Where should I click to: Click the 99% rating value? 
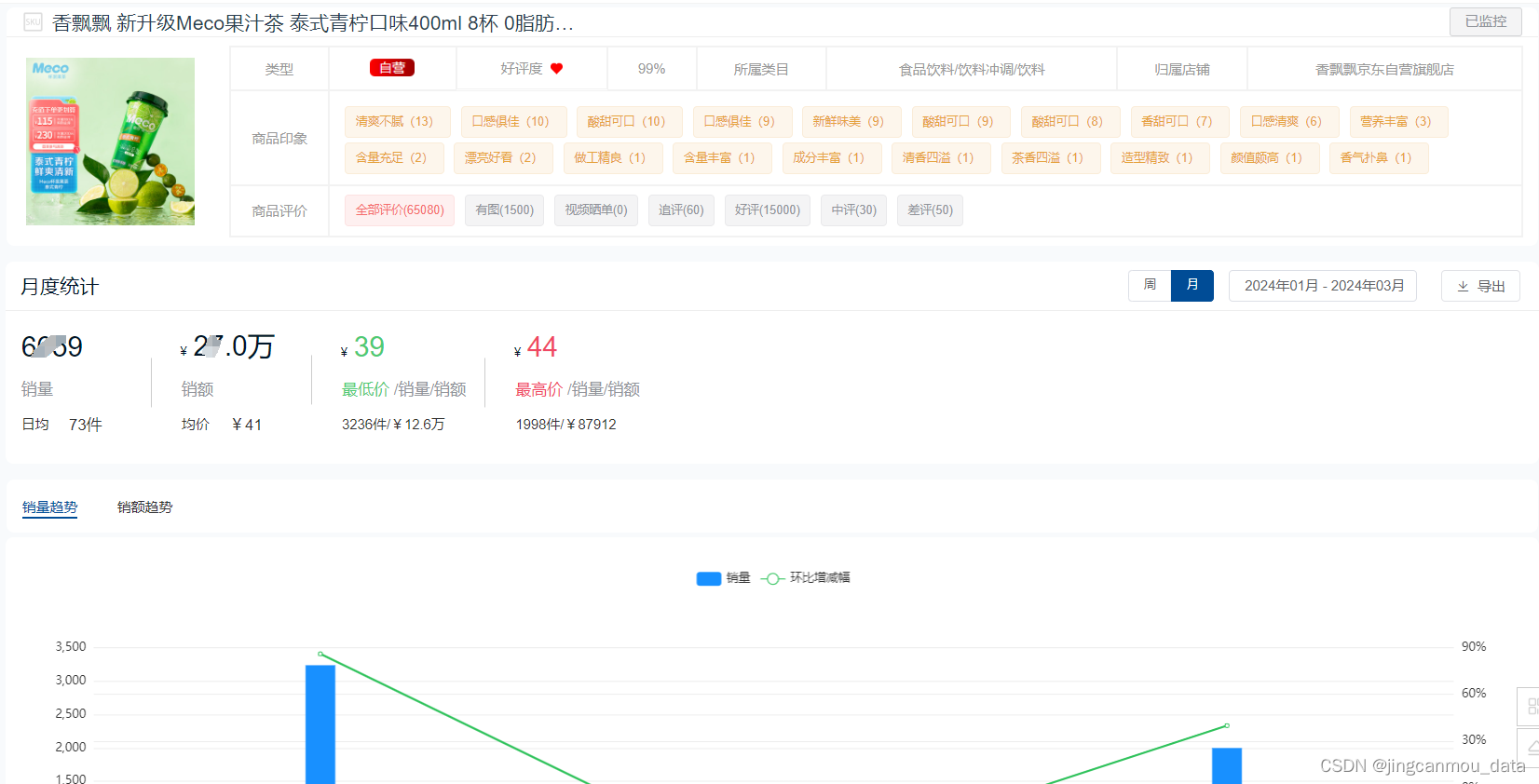651,69
